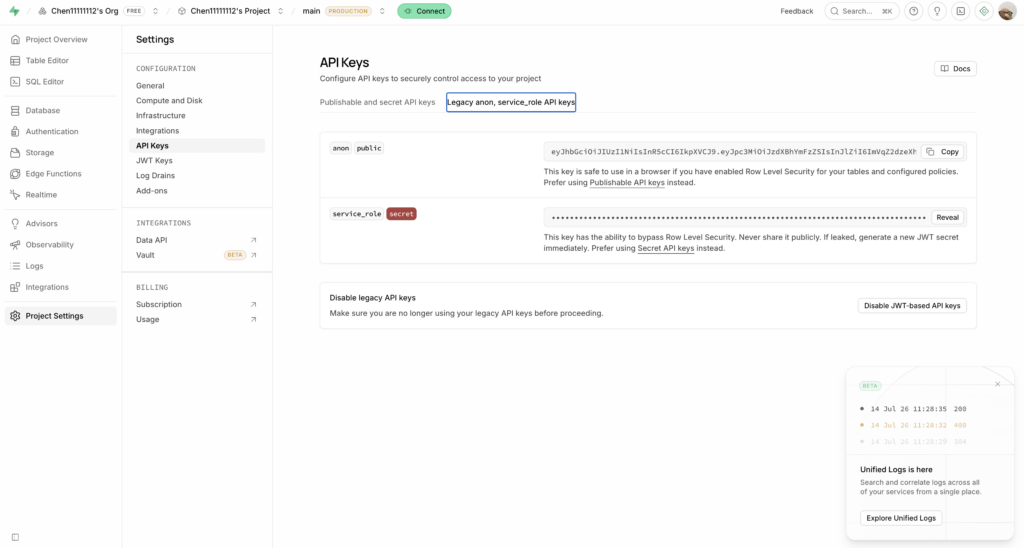Image resolution: width=1024 pixels, height=548 pixels.
Task: Open the top bar lightbulb advisor icon
Action: 937,11
